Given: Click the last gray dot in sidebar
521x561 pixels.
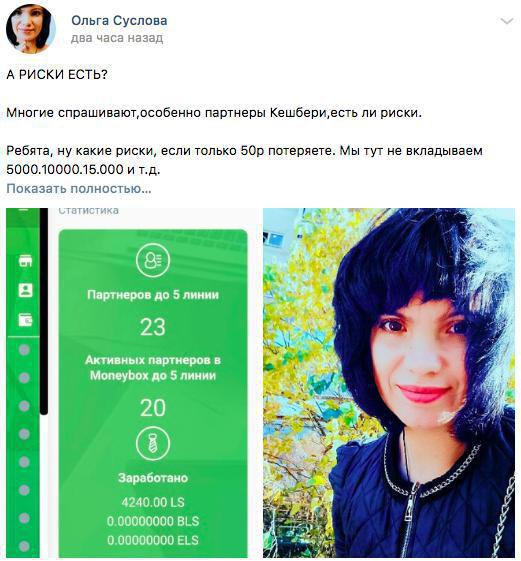Looking at the screenshot, I should tap(24, 546).
